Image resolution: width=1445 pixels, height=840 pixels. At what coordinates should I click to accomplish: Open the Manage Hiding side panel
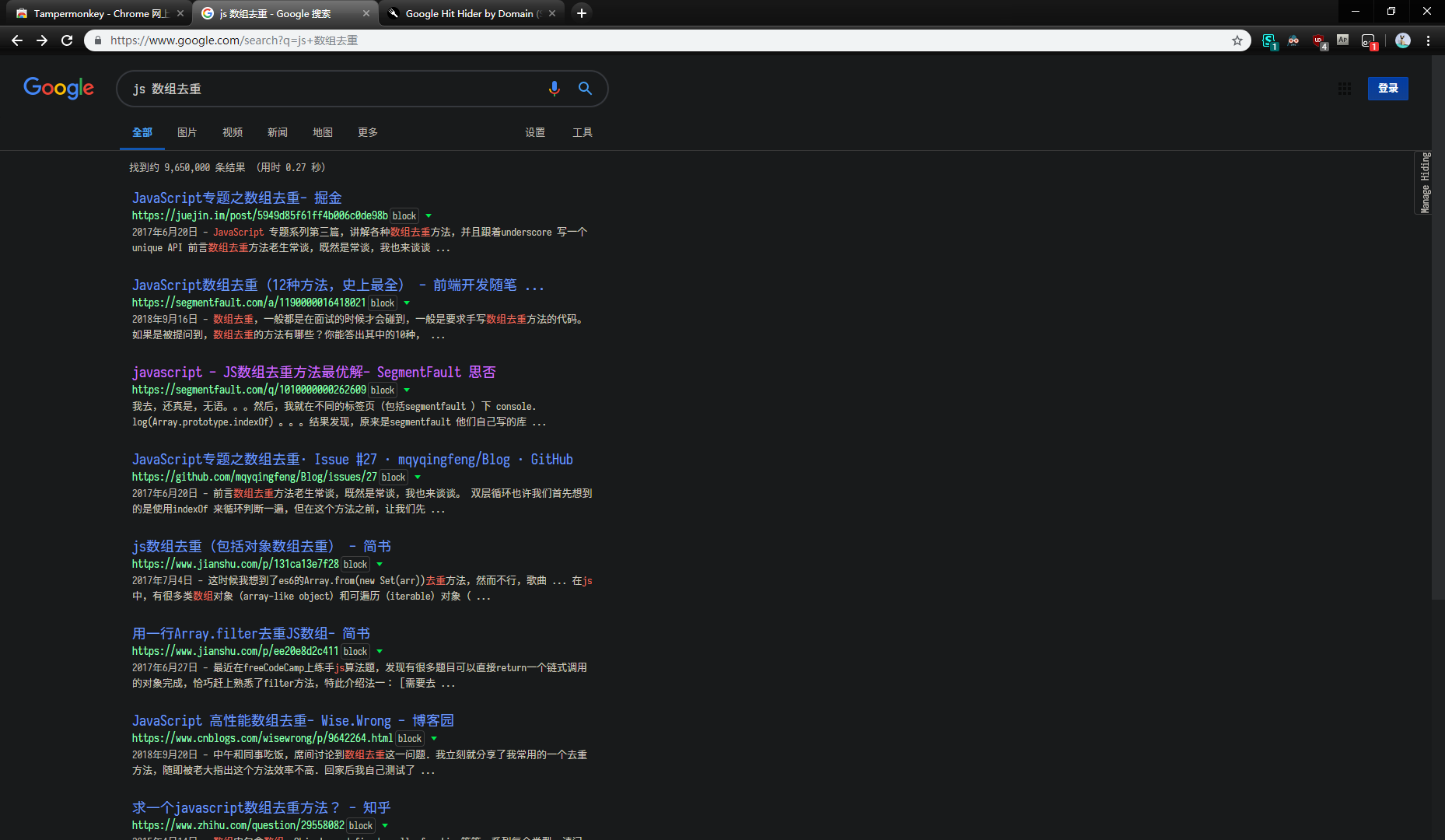1424,183
